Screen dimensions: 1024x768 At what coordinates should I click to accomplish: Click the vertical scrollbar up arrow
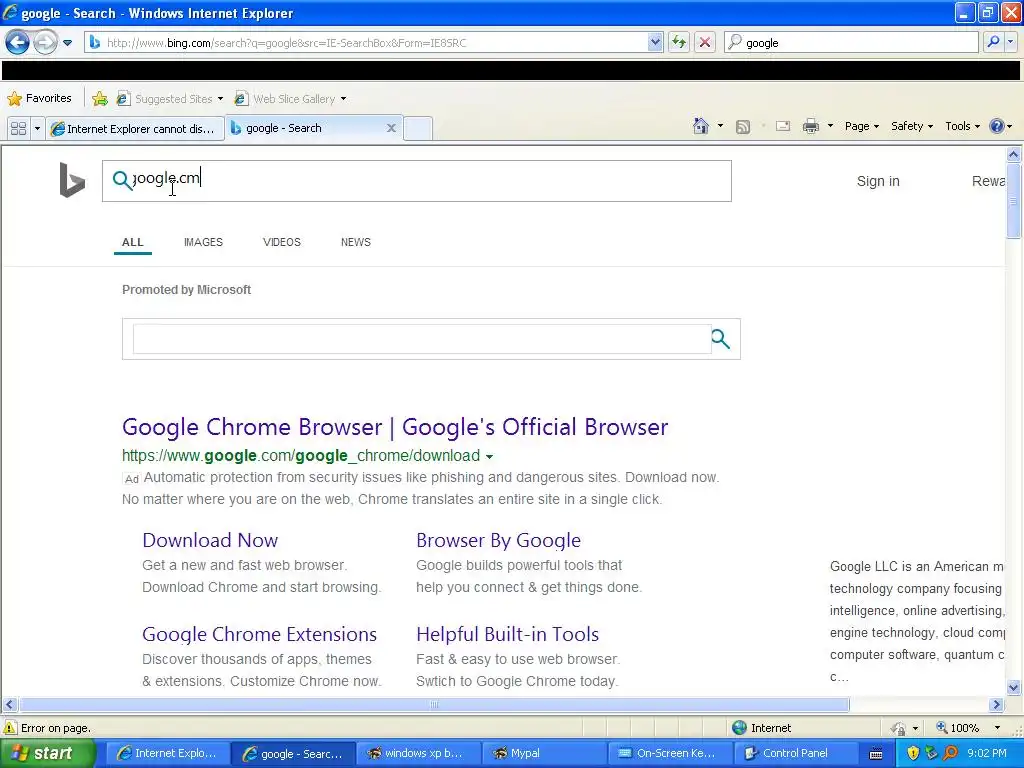pos(1014,155)
